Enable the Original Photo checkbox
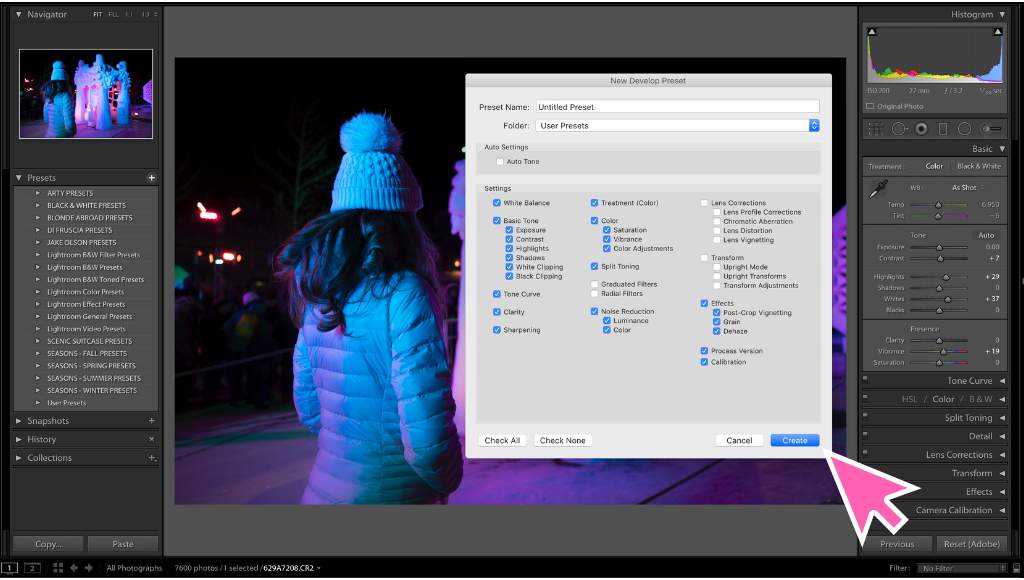Image resolution: width=1024 pixels, height=580 pixels. coord(870,106)
